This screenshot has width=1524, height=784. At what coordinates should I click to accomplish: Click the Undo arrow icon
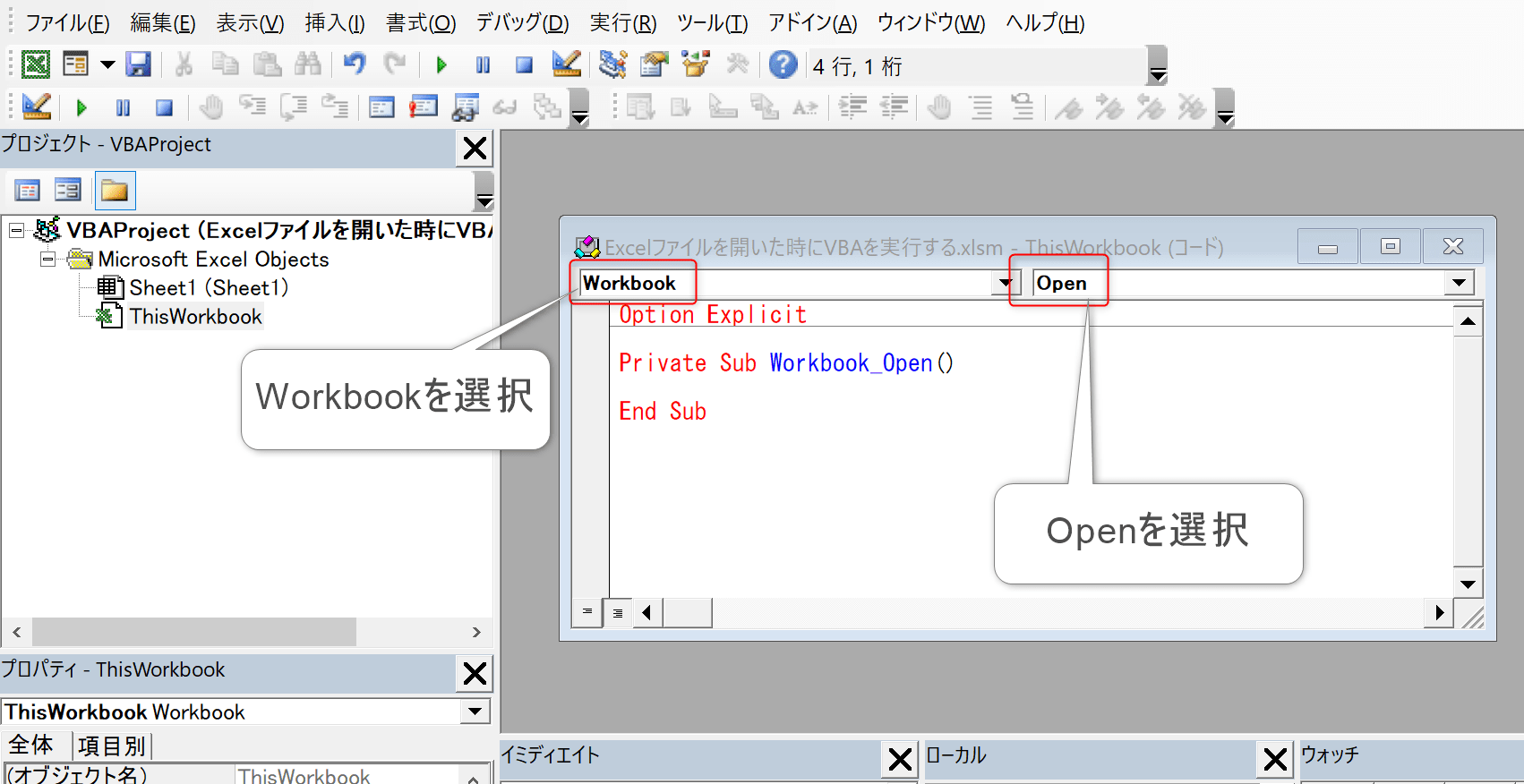(355, 64)
